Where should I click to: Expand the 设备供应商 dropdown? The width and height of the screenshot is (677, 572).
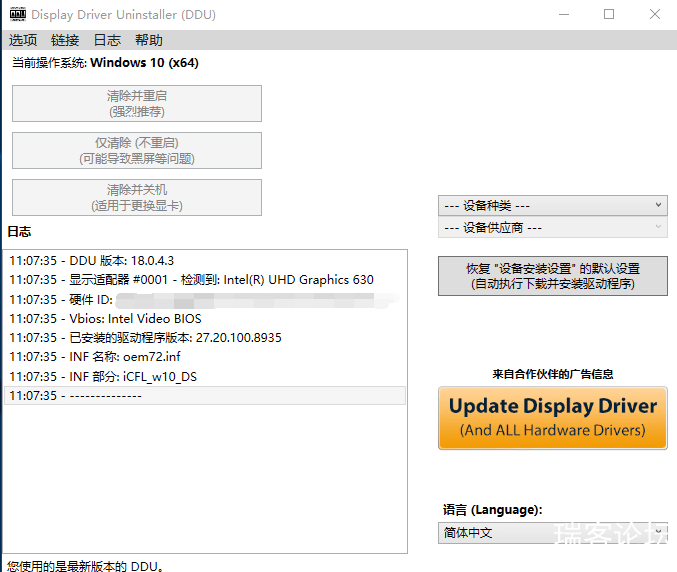pyautogui.click(x=552, y=228)
